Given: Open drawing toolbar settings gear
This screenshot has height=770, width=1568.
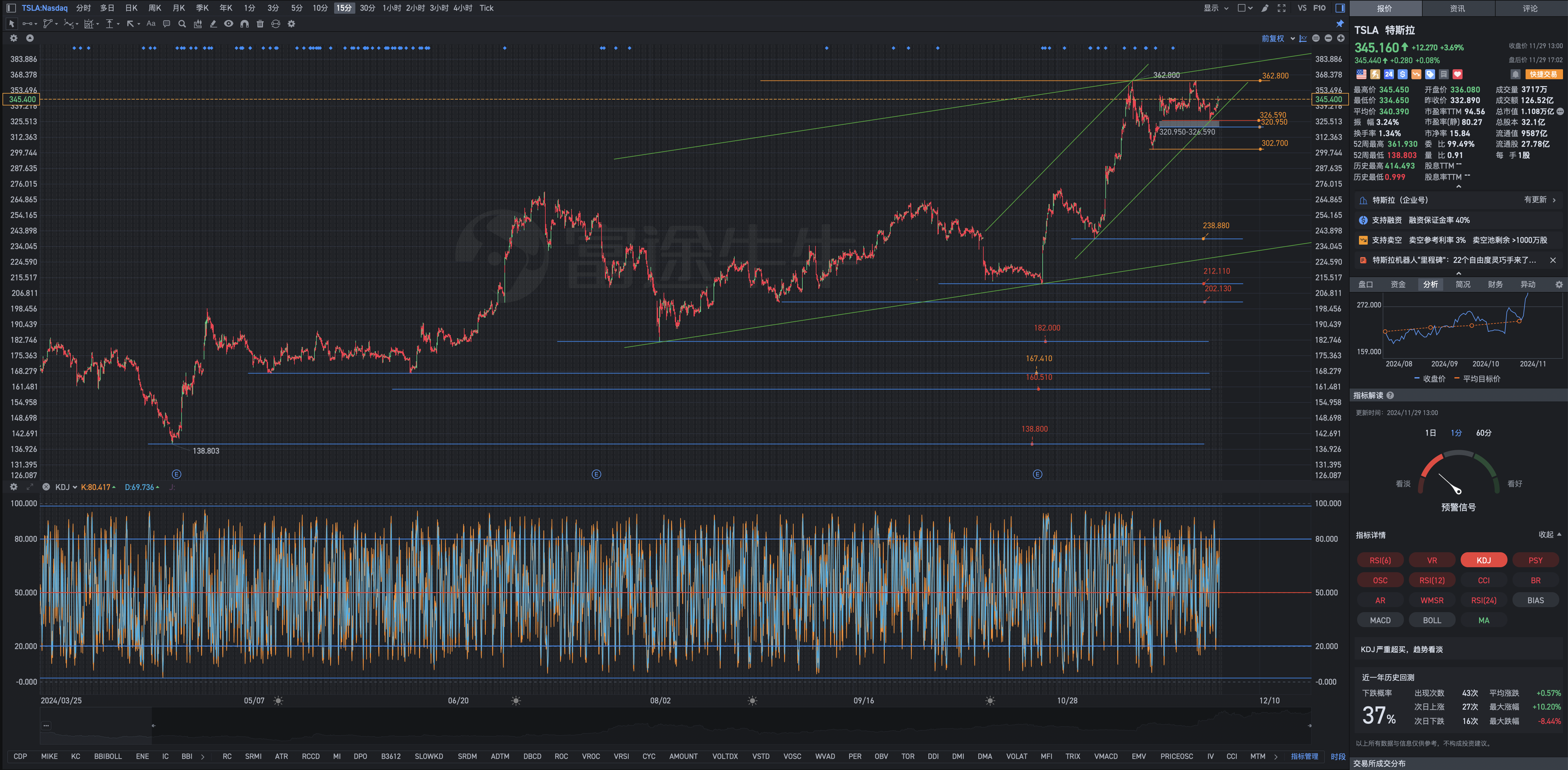Looking at the screenshot, I should tap(292, 24).
